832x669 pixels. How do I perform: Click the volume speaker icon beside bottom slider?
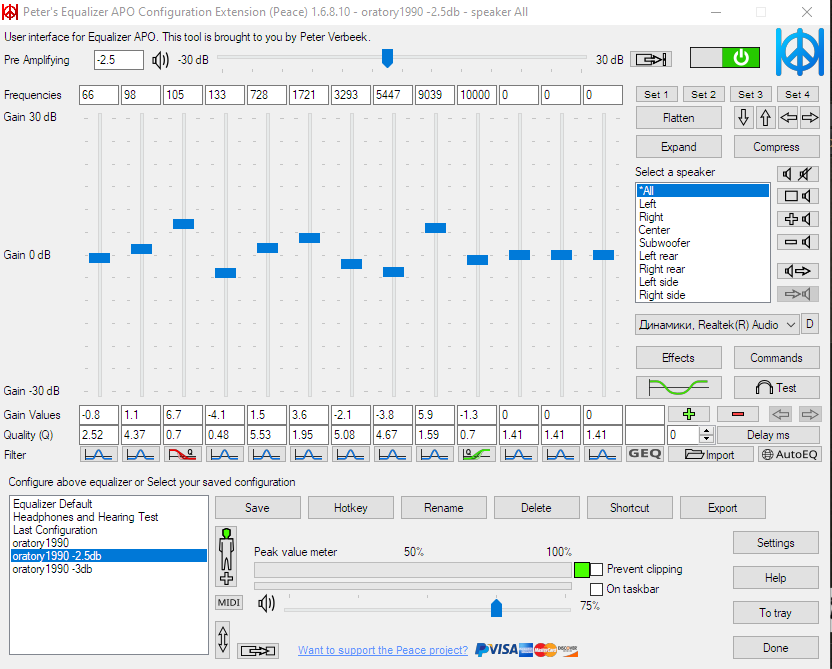pos(266,603)
